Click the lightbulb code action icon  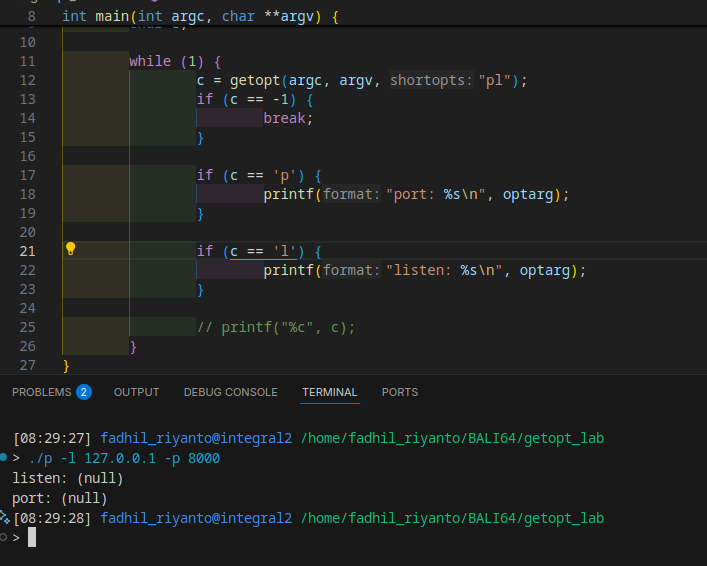point(70,250)
